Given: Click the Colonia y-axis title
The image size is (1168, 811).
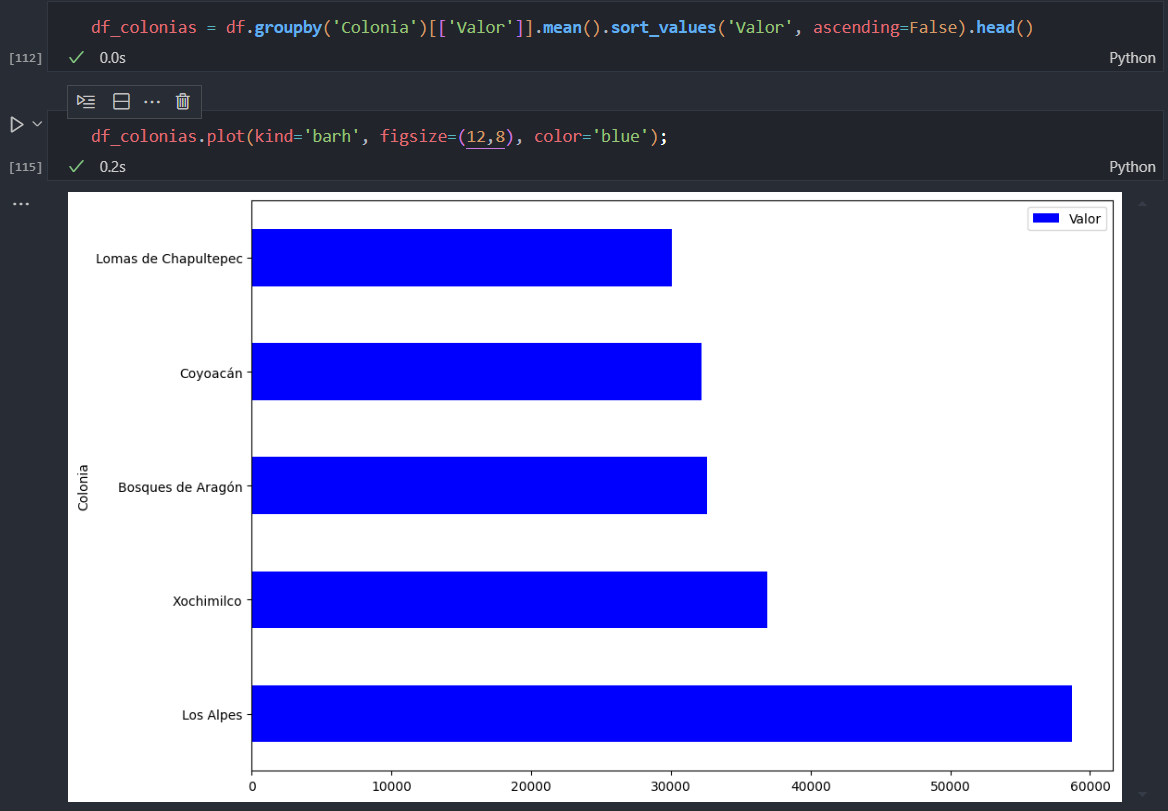Looking at the screenshot, I should click(x=83, y=488).
